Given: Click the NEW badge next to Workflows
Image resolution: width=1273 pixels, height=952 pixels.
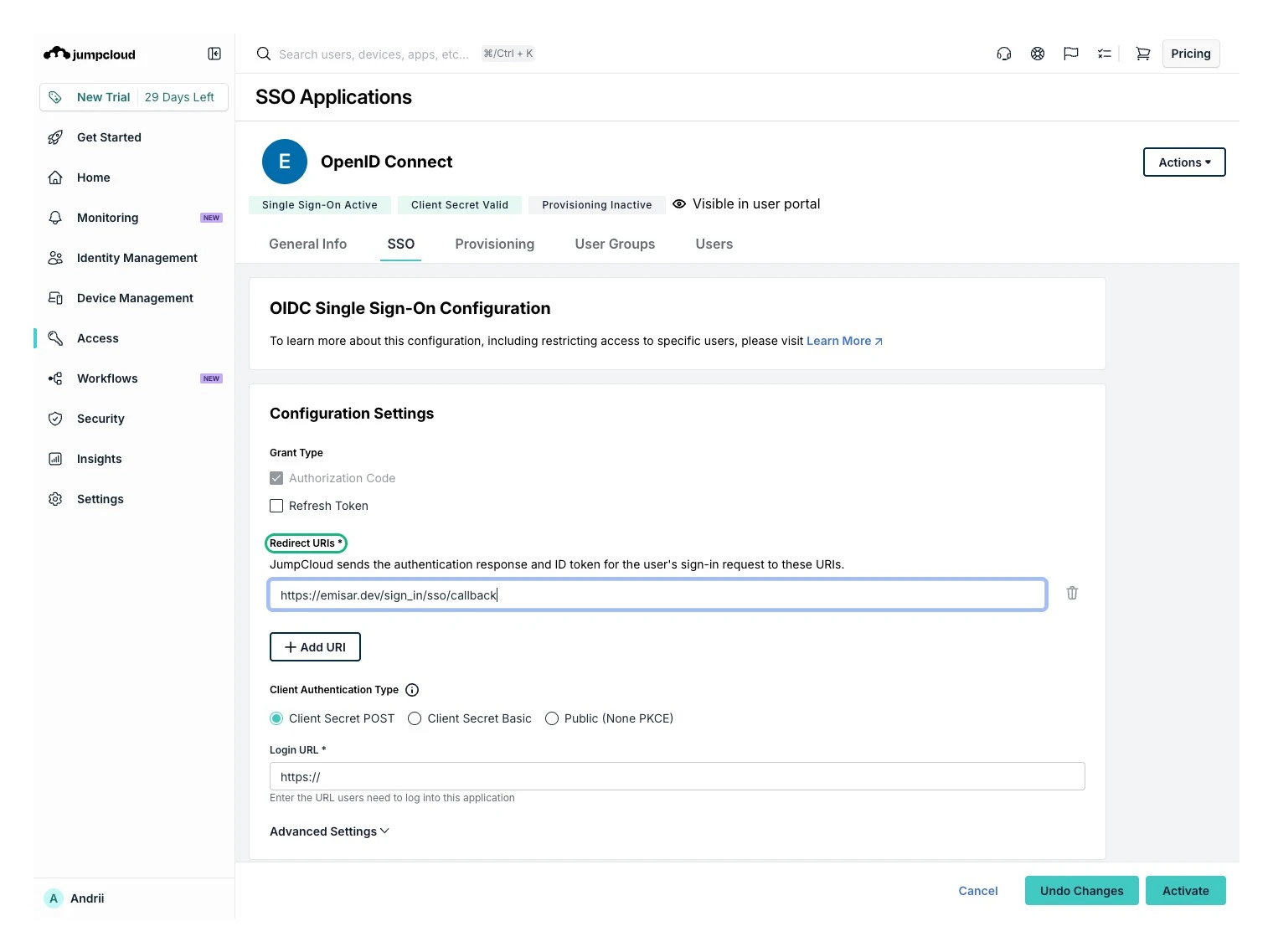Looking at the screenshot, I should pyautogui.click(x=211, y=378).
